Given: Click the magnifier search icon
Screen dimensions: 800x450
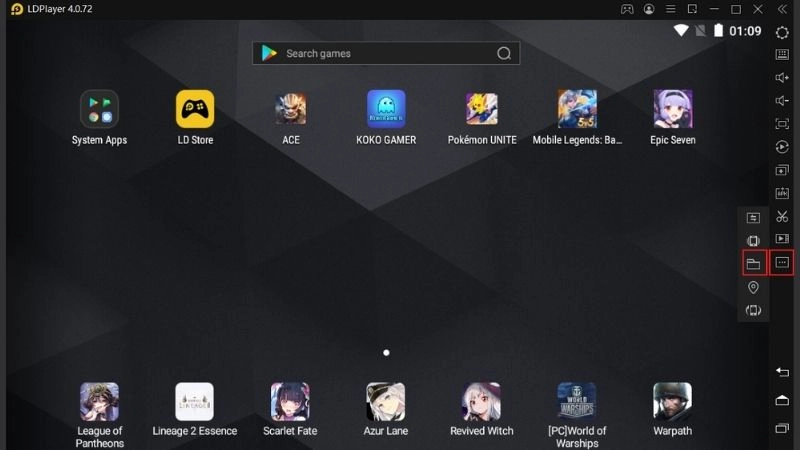Looking at the screenshot, I should point(504,53).
